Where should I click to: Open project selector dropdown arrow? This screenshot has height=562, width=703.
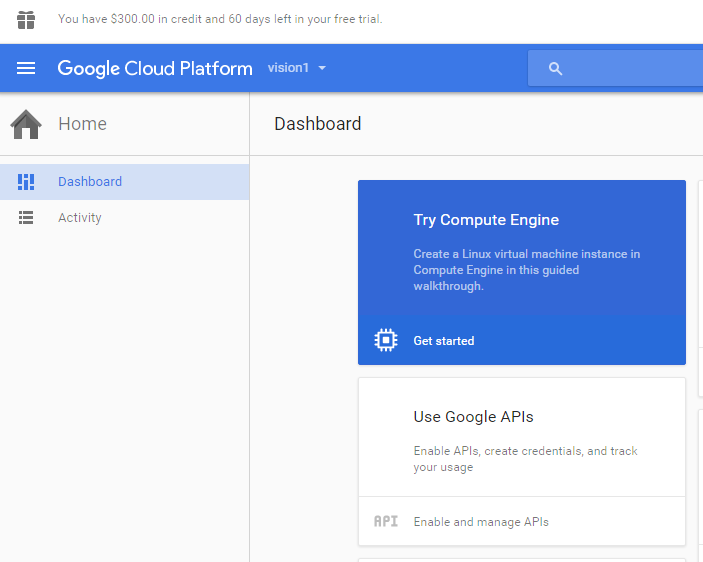pos(322,68)
